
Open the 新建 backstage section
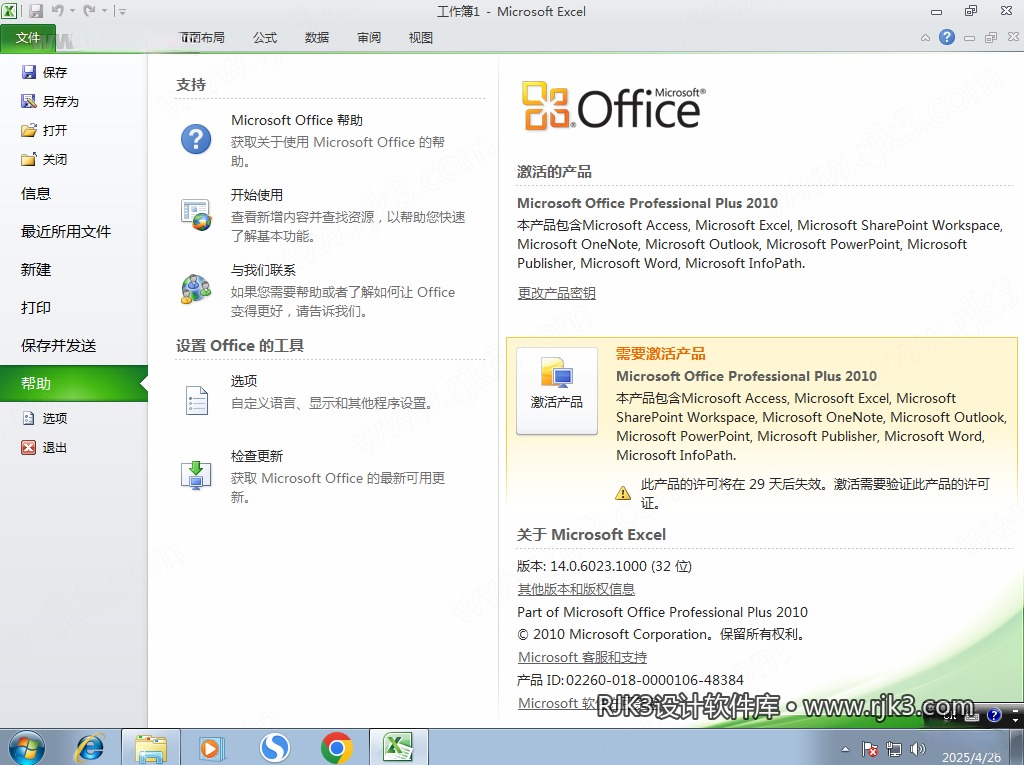tap(36, 269)
